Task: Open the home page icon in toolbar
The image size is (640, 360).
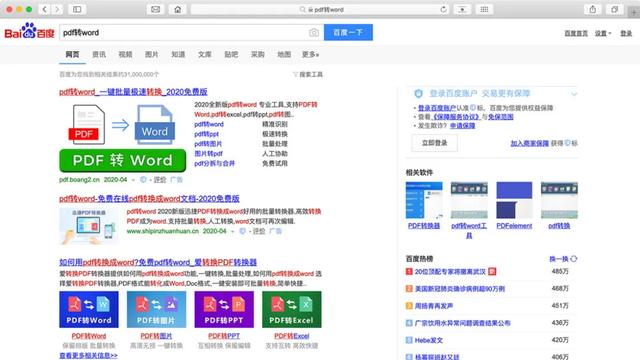Action: [x=178, y=9]
